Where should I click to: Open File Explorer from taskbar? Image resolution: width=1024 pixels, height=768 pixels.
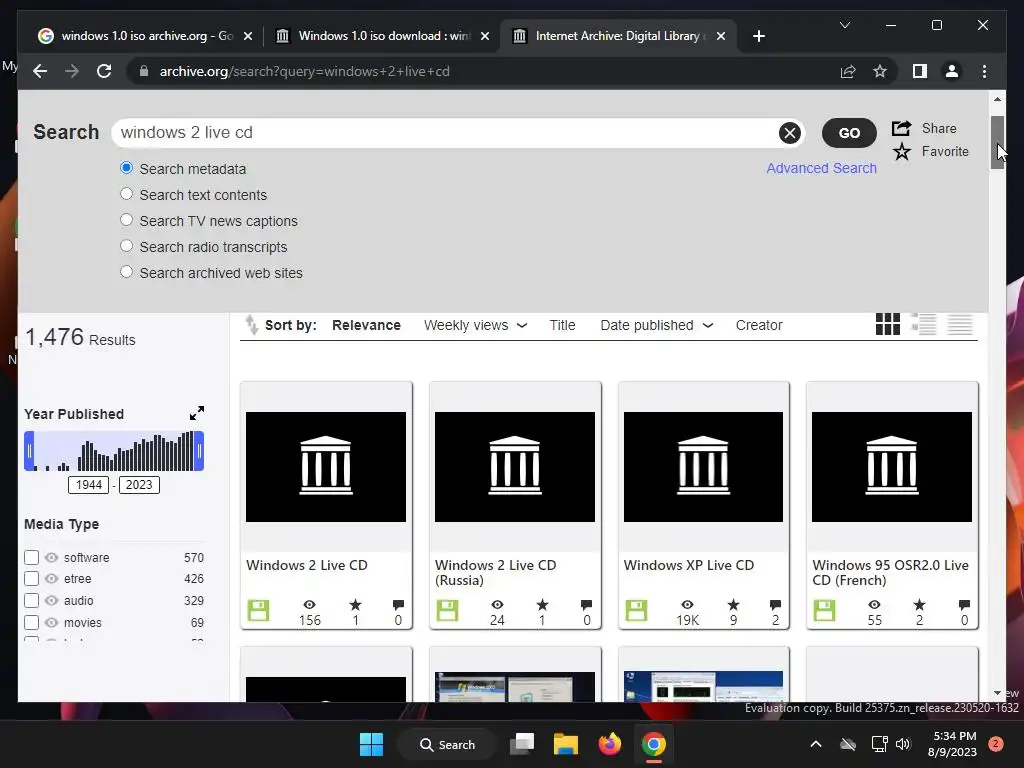(566, 744)
